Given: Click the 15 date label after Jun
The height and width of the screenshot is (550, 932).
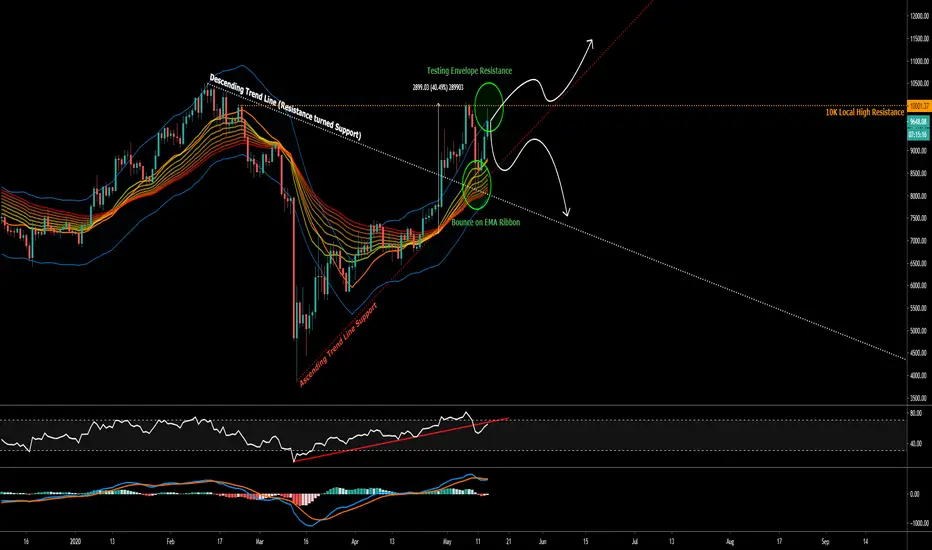Looking at the screenshot, I should click(585, 542).
